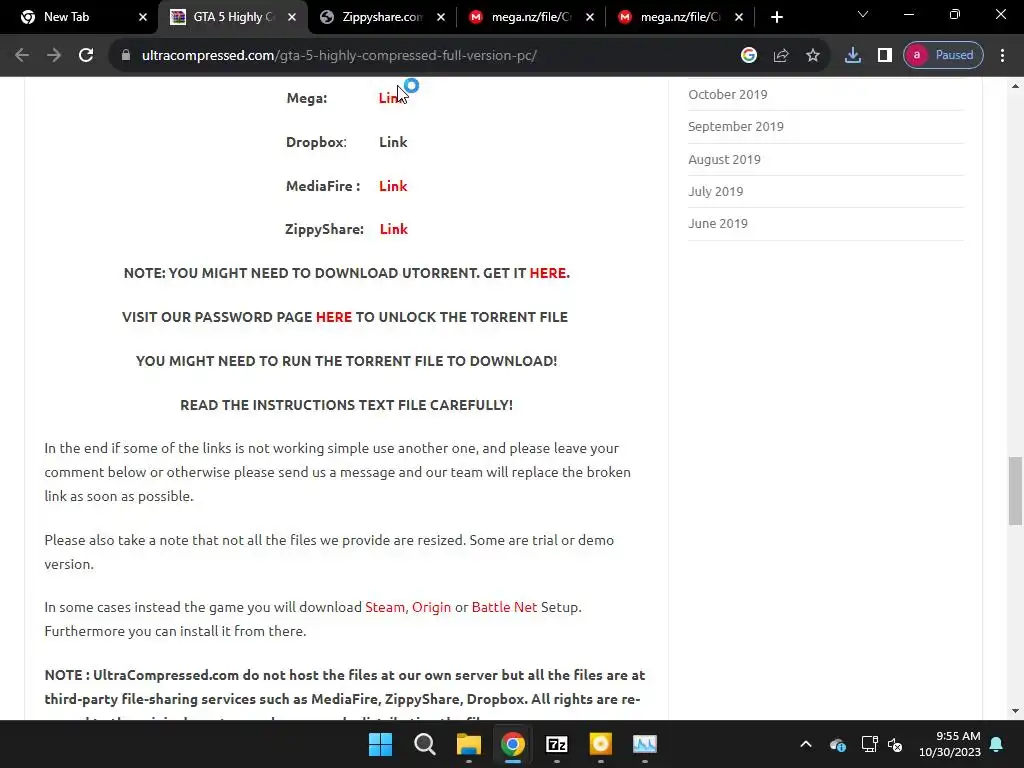
Task: Open Google icon in address bar
Action: pyautogui.click(x=749, y=56)
